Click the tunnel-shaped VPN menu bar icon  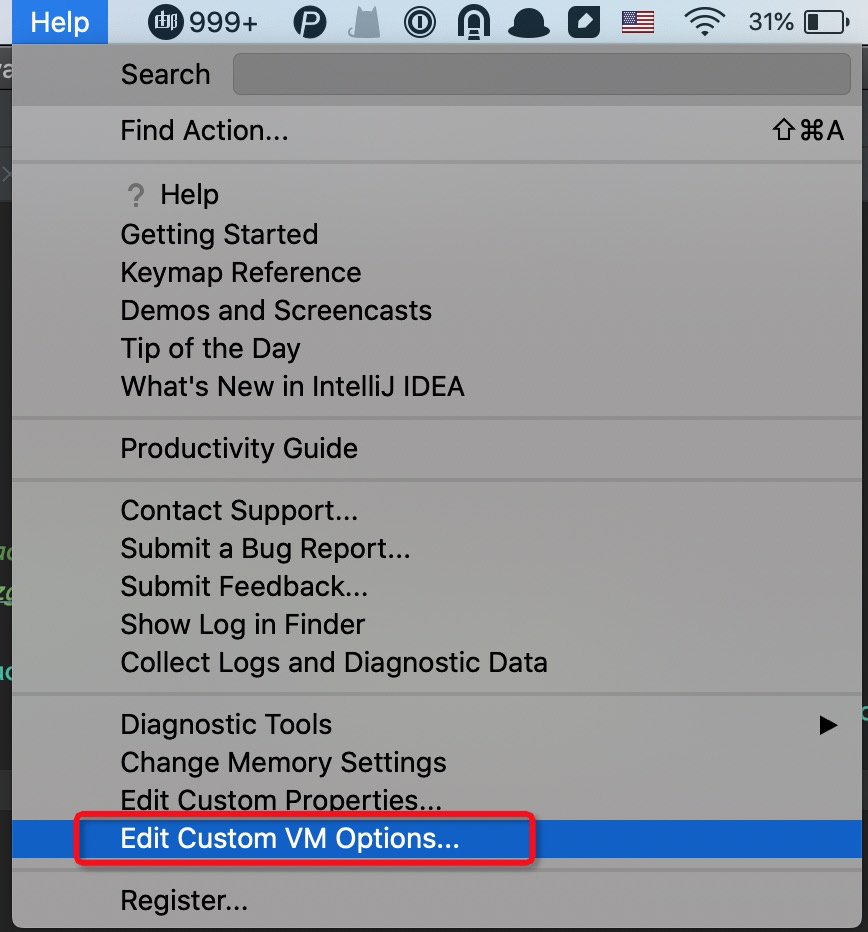[474, 23]
